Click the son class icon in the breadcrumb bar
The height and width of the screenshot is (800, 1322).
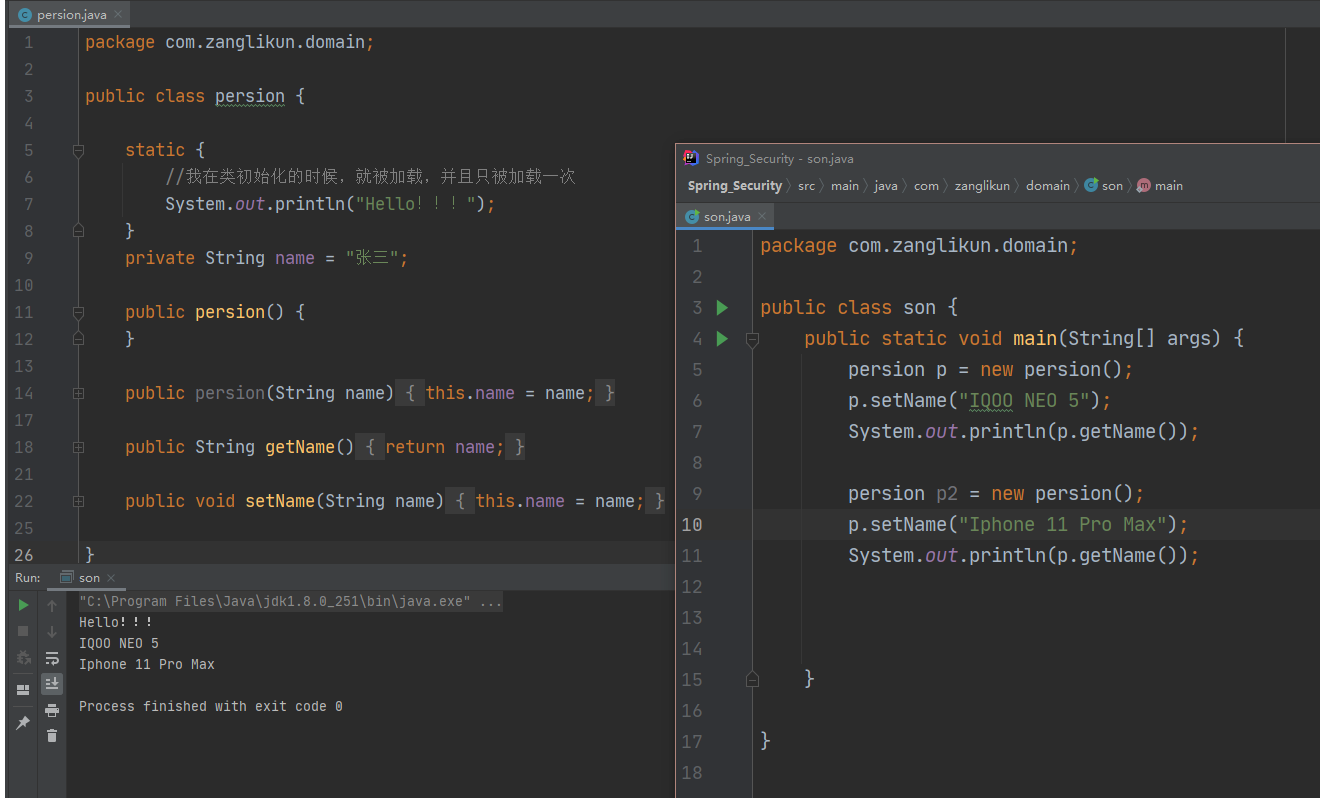click(x=1089, y=185)
